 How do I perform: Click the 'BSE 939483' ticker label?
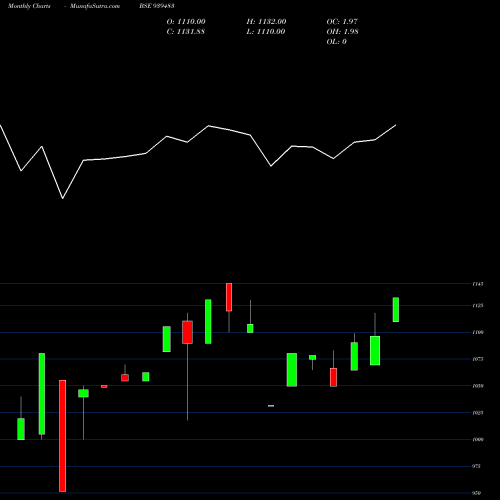point(157,6)
